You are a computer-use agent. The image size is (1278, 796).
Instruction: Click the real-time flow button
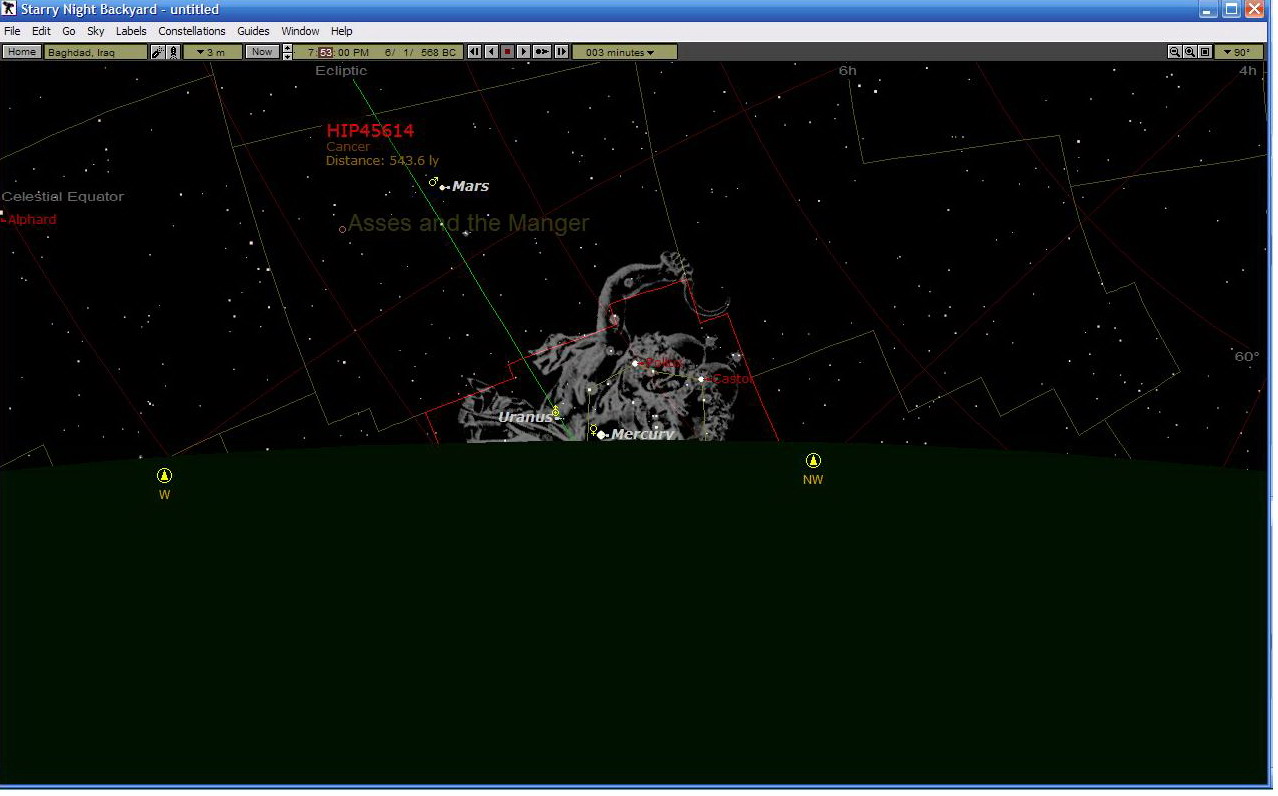pyautogui.click(x=542, y=52)
